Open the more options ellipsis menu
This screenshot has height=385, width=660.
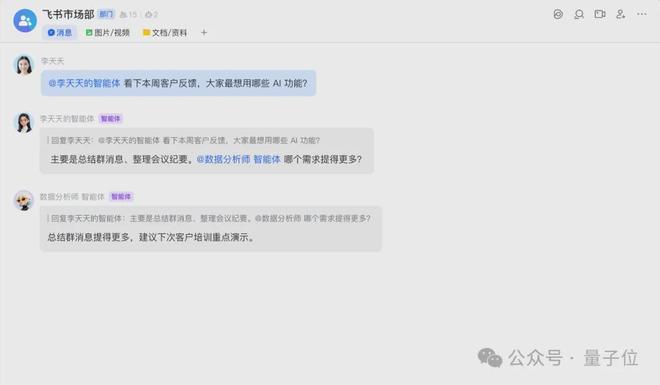(641, 14)
